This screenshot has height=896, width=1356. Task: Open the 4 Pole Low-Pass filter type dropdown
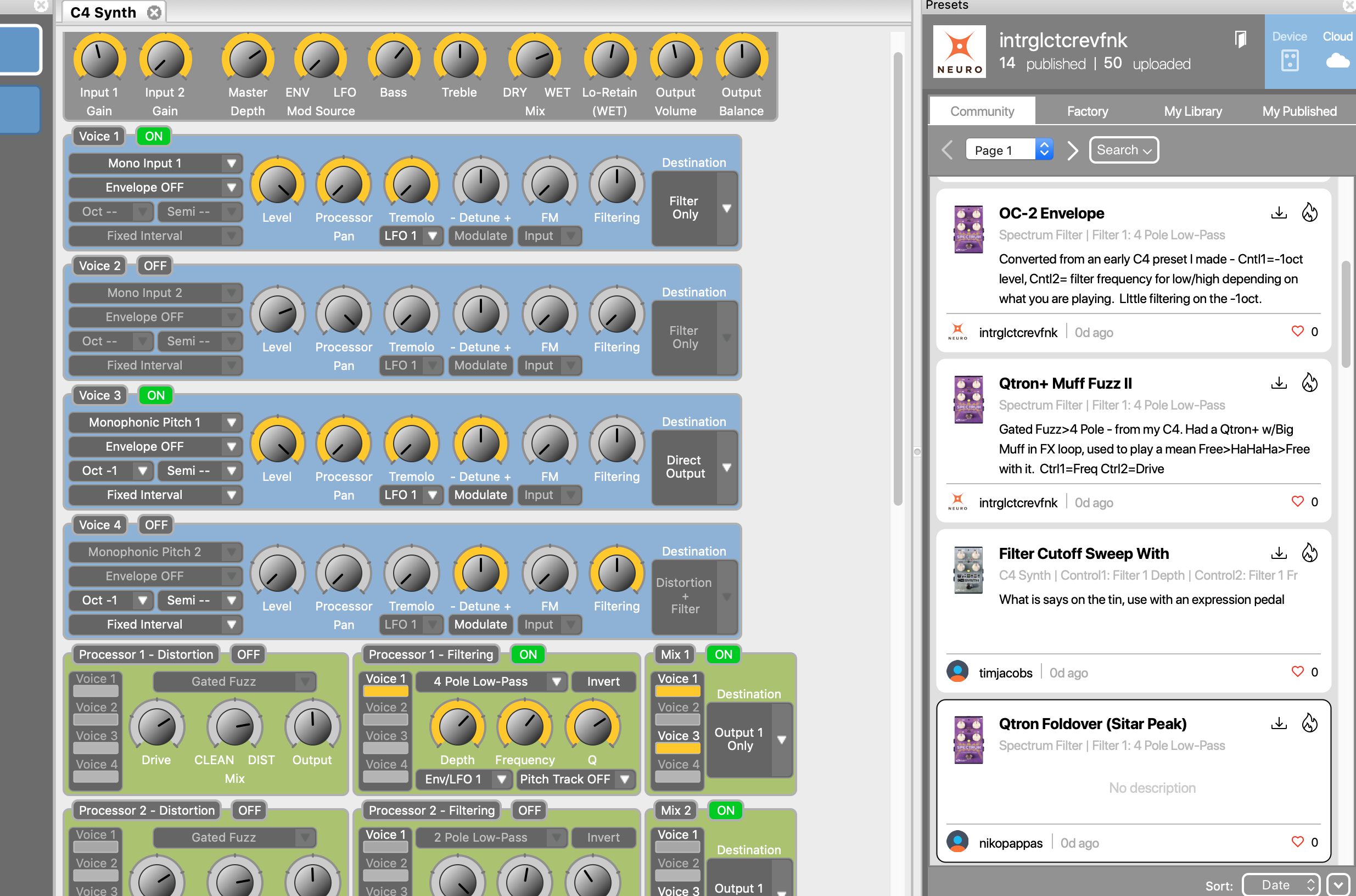pyautogui.click(x=491, y=682)
